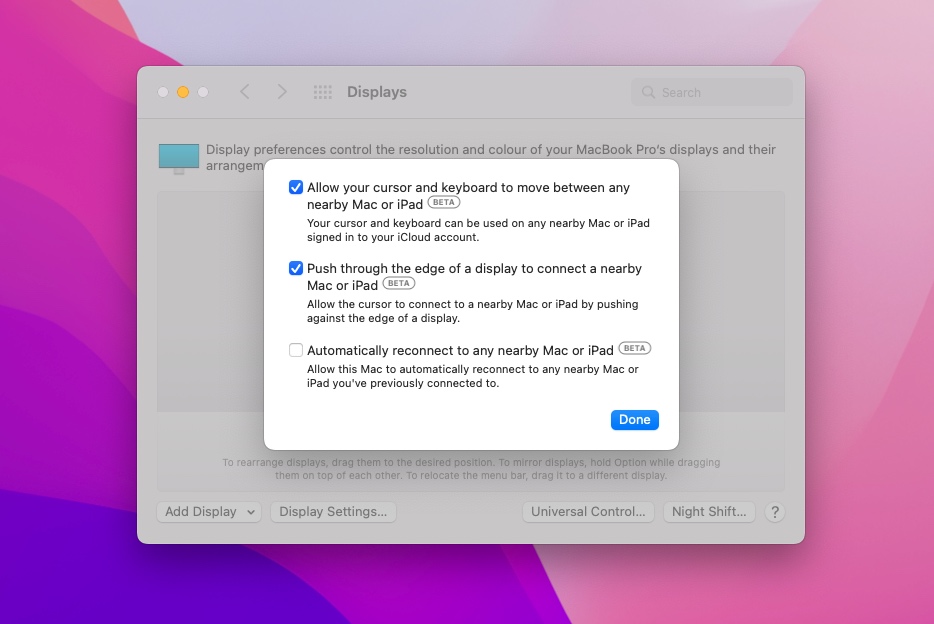Image resolution: width=934 pixels, height=624 pixels.
Task: Click the BETA badge beside Automatically reconnect
Action: (x=634, y=348)
